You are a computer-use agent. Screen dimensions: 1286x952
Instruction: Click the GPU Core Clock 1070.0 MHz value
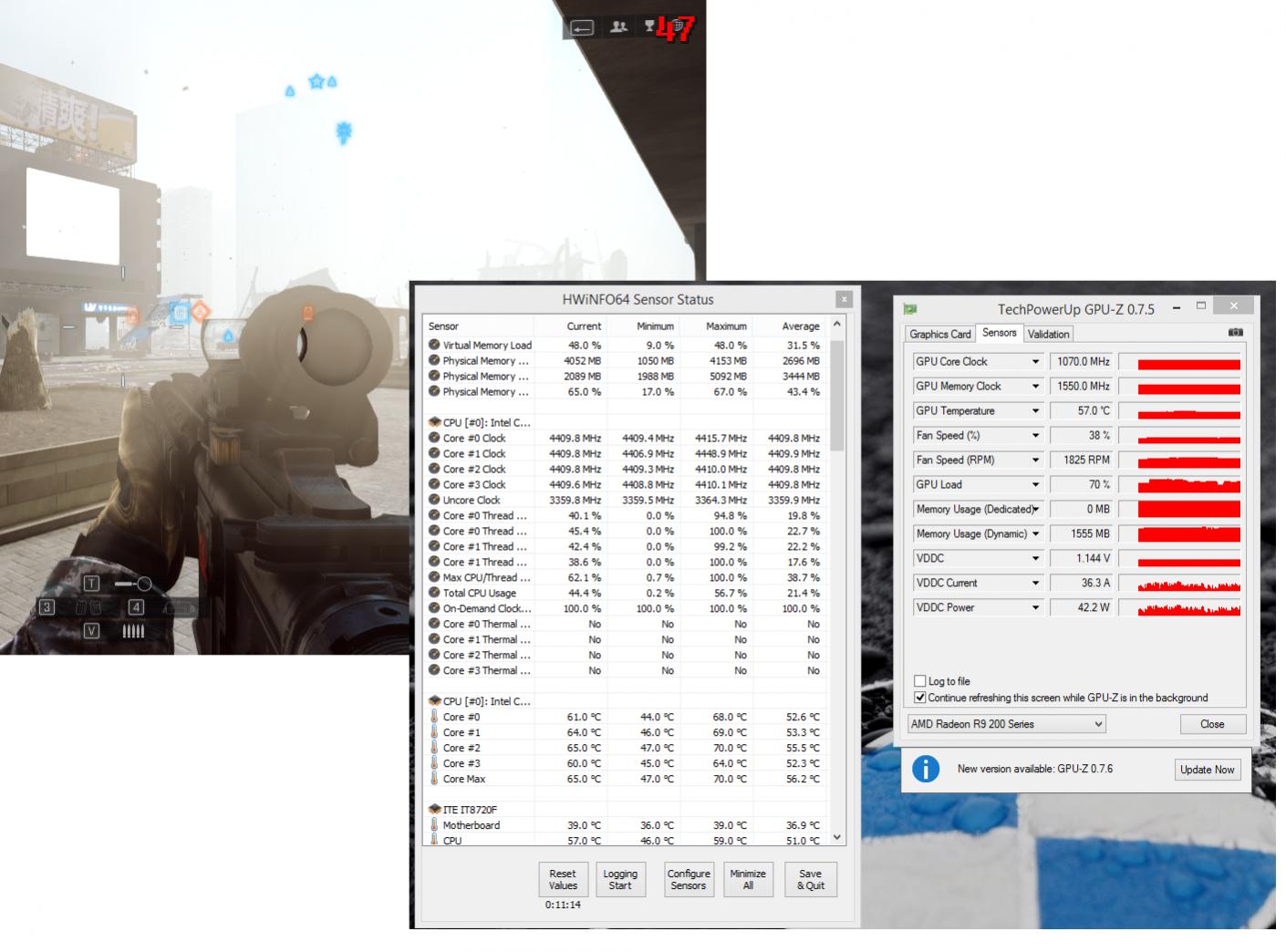pos(1082,362)
